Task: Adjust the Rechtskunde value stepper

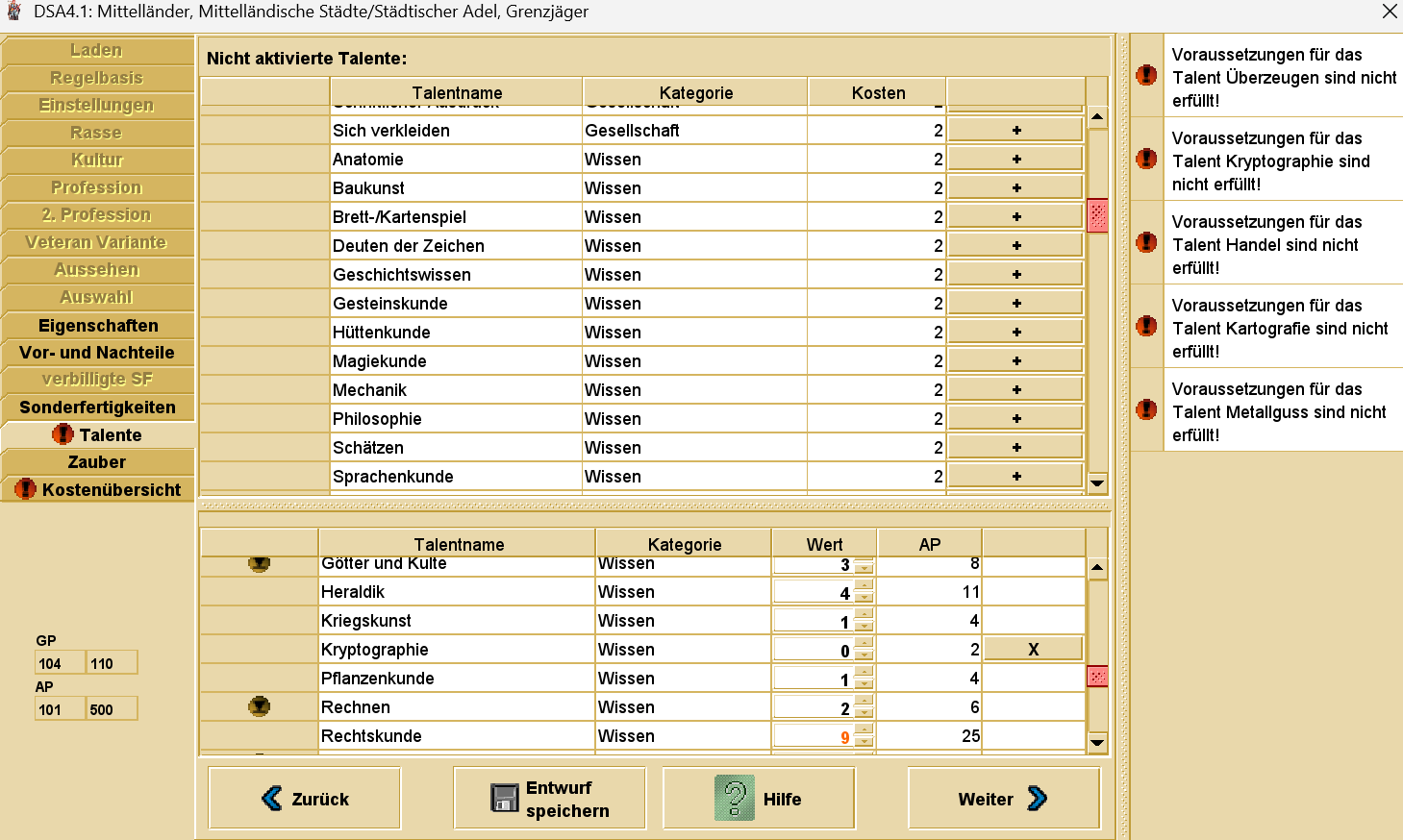Action: tap(864, 736)
